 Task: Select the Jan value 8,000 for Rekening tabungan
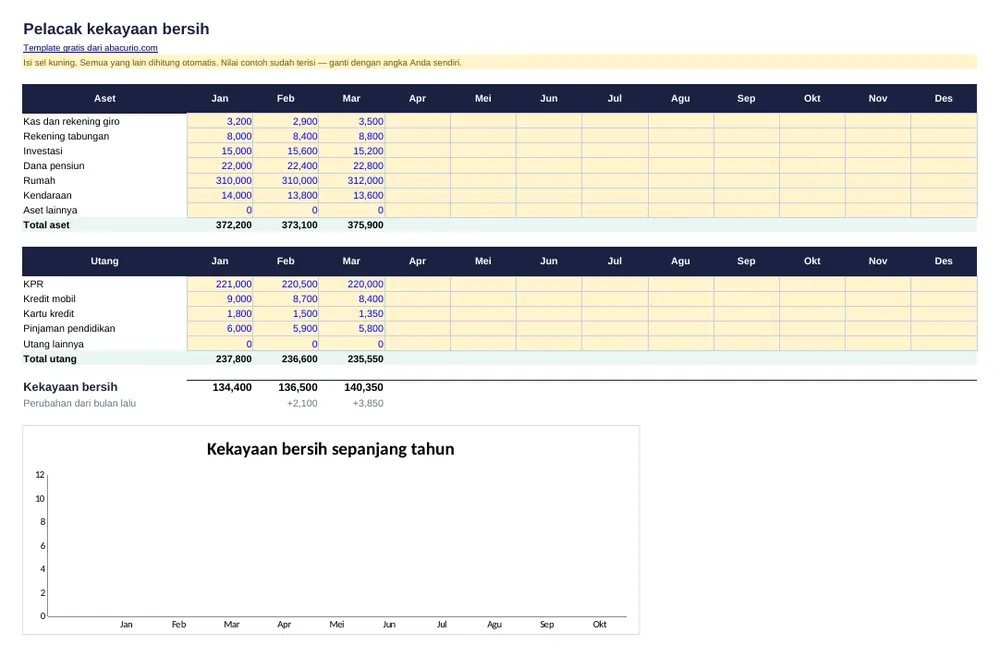(x=220, y=136)
